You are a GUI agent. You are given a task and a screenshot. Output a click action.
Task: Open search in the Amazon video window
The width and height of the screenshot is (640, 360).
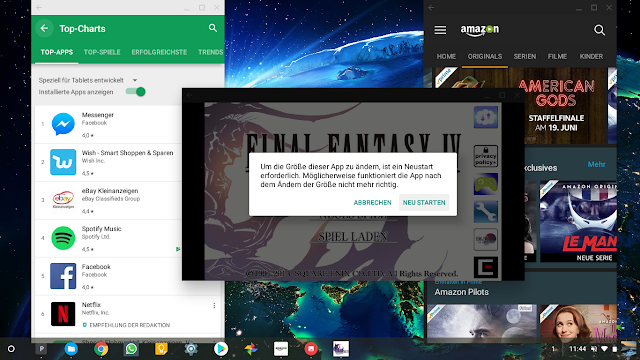(x=599, y=30)
